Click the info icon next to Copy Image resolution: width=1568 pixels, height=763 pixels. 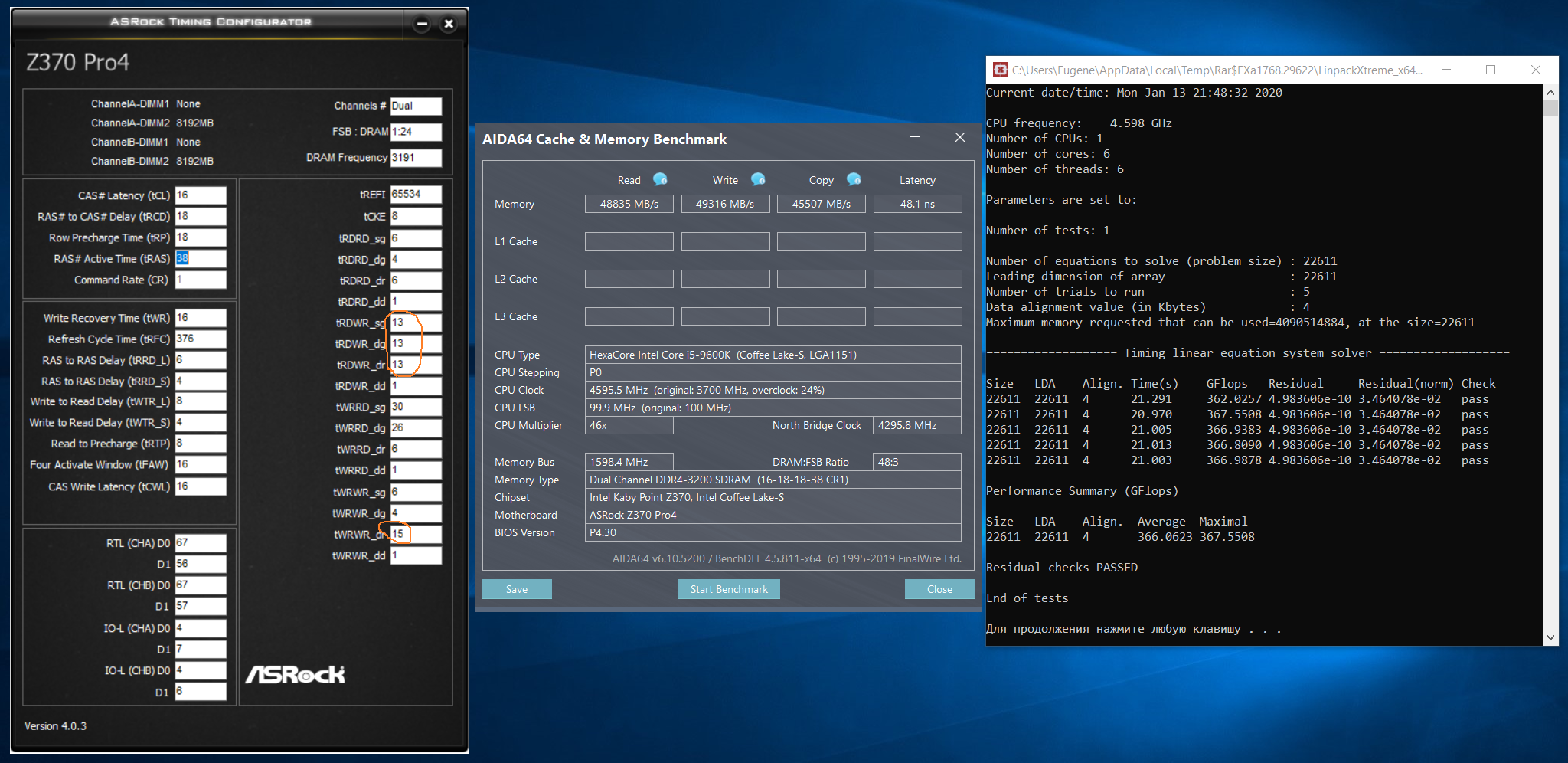click(854, 179)
